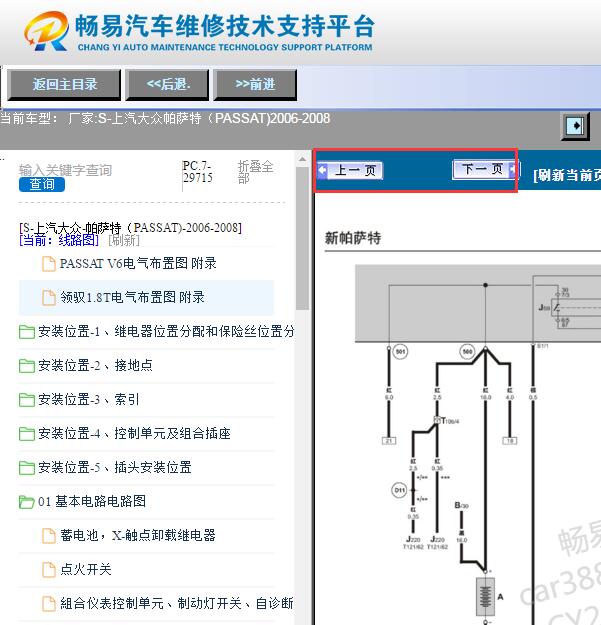The image size is (601, 625).
Task: Click the left arrow icon on 上一页
Action: [322, 171]
